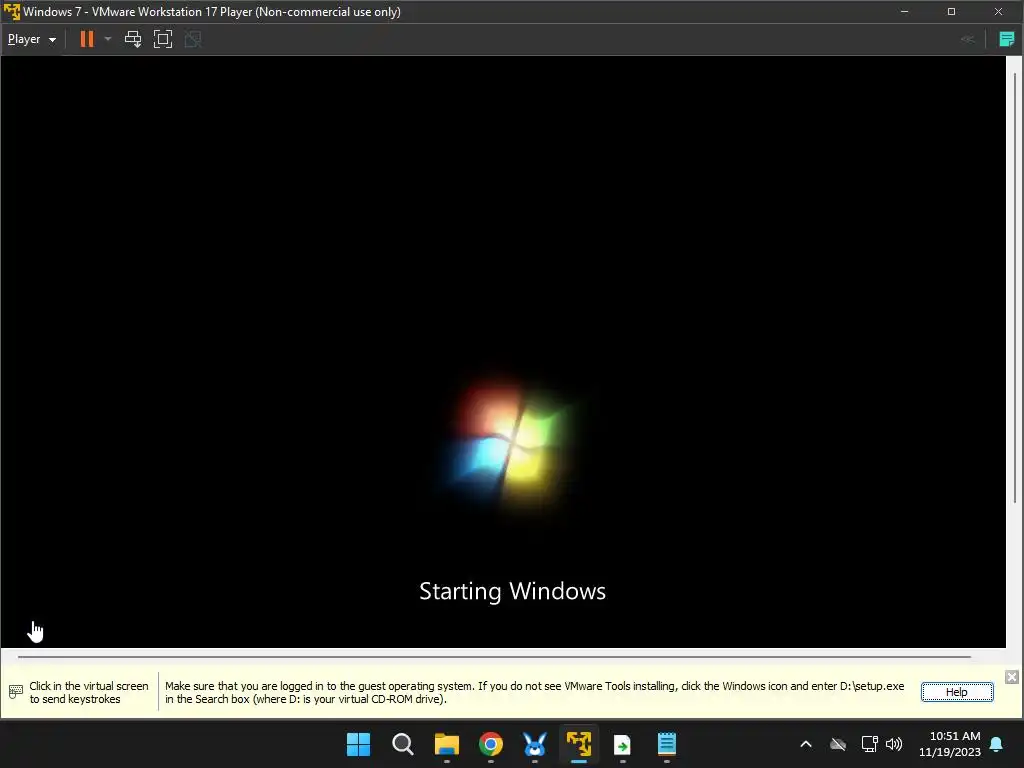Open notifications bell icon
This screenshot has width=1024, height=768.
[997, 744]
